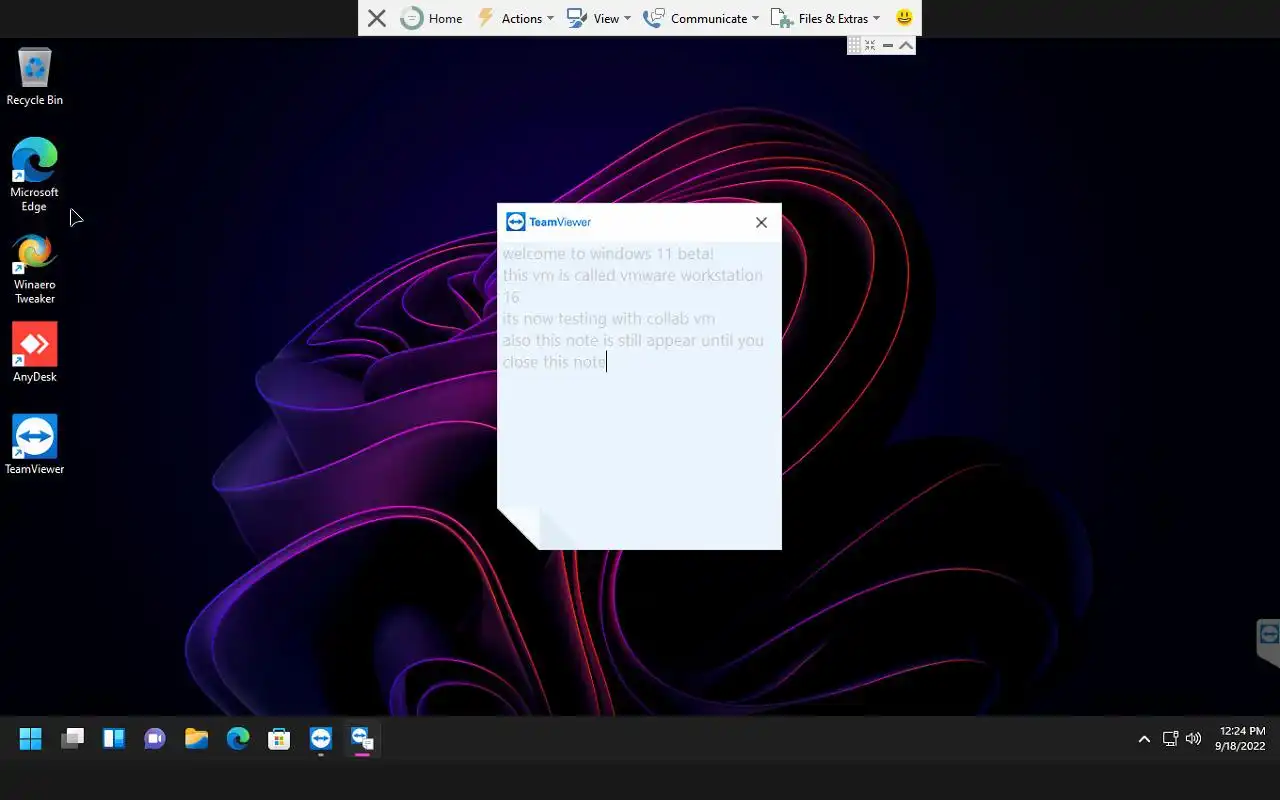1280x800 pixels.
Task: Click the volume speaker icon in the tray
Action: (1193, 739)
